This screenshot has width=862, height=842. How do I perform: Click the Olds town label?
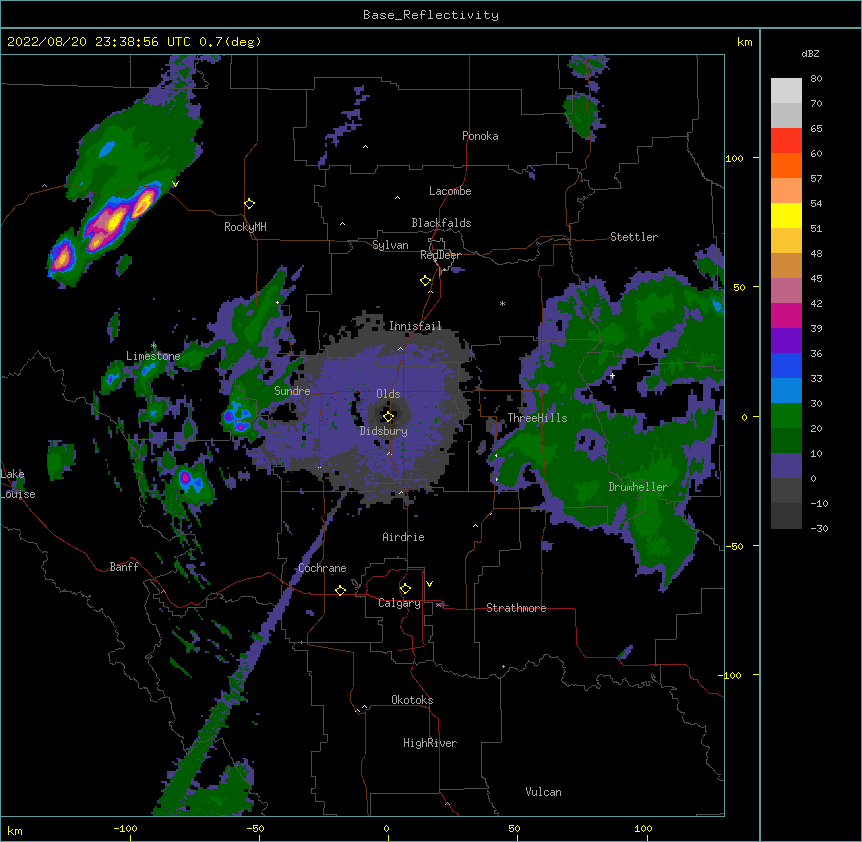[388, 394]
